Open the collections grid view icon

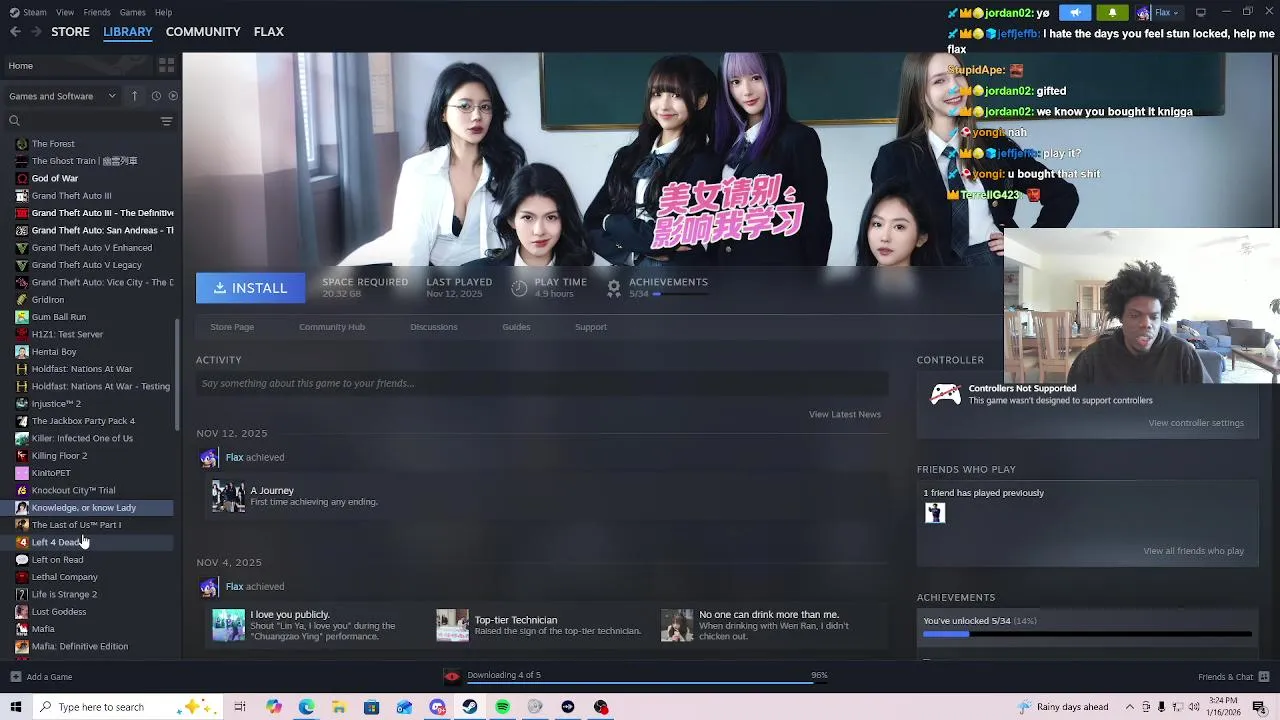point(166,65)
